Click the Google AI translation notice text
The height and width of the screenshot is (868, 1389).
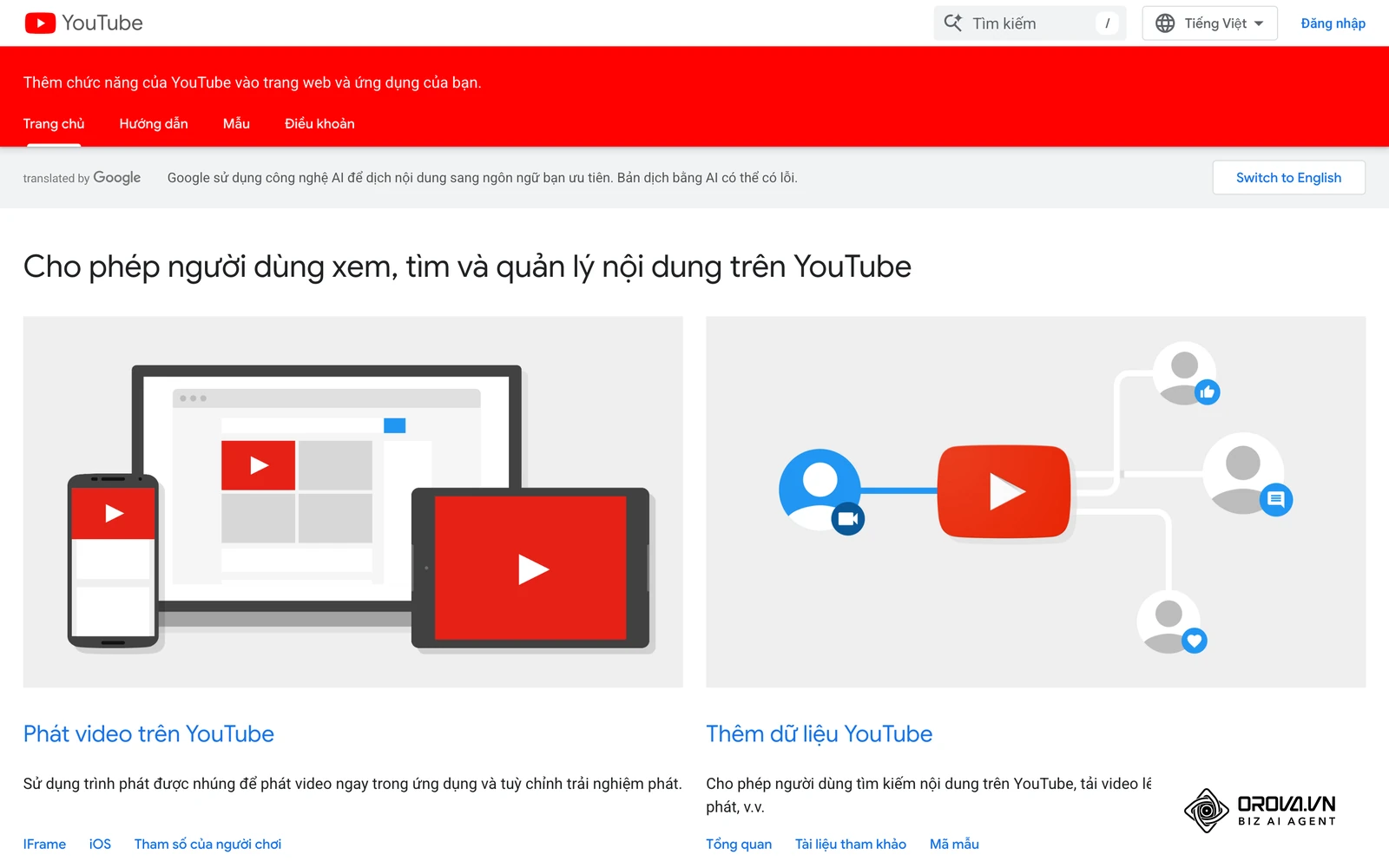[482, 178]
